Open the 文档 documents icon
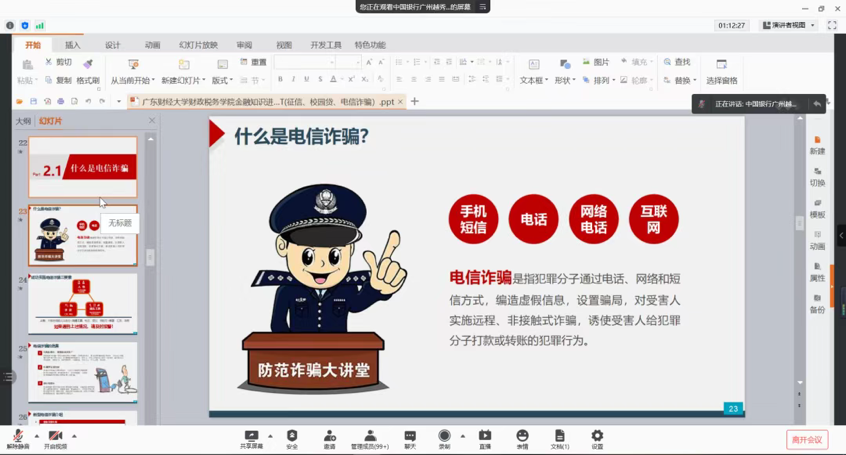 (x=560, y=437)
